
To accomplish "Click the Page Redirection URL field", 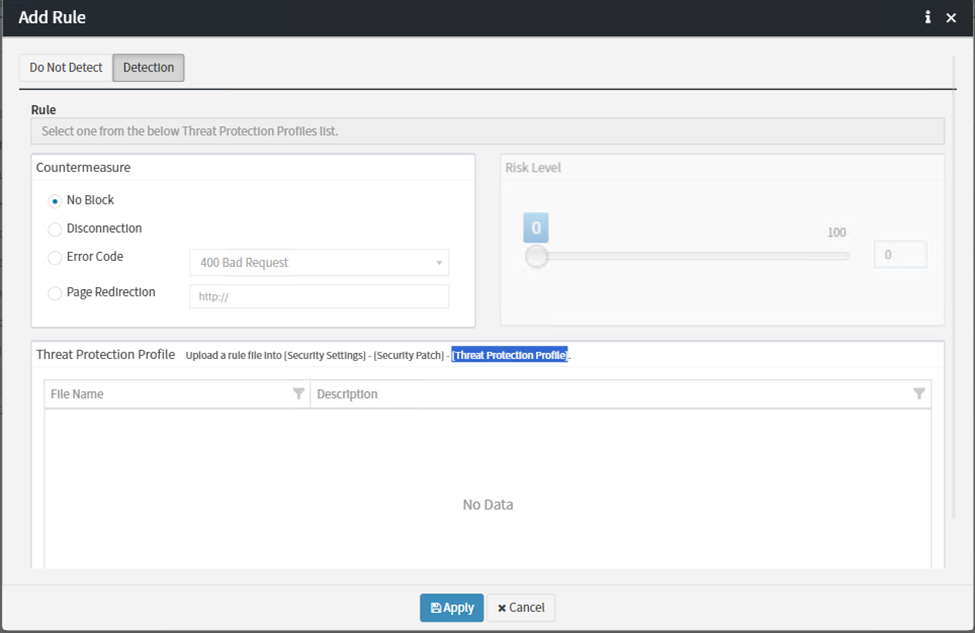I will coord(318,297).
